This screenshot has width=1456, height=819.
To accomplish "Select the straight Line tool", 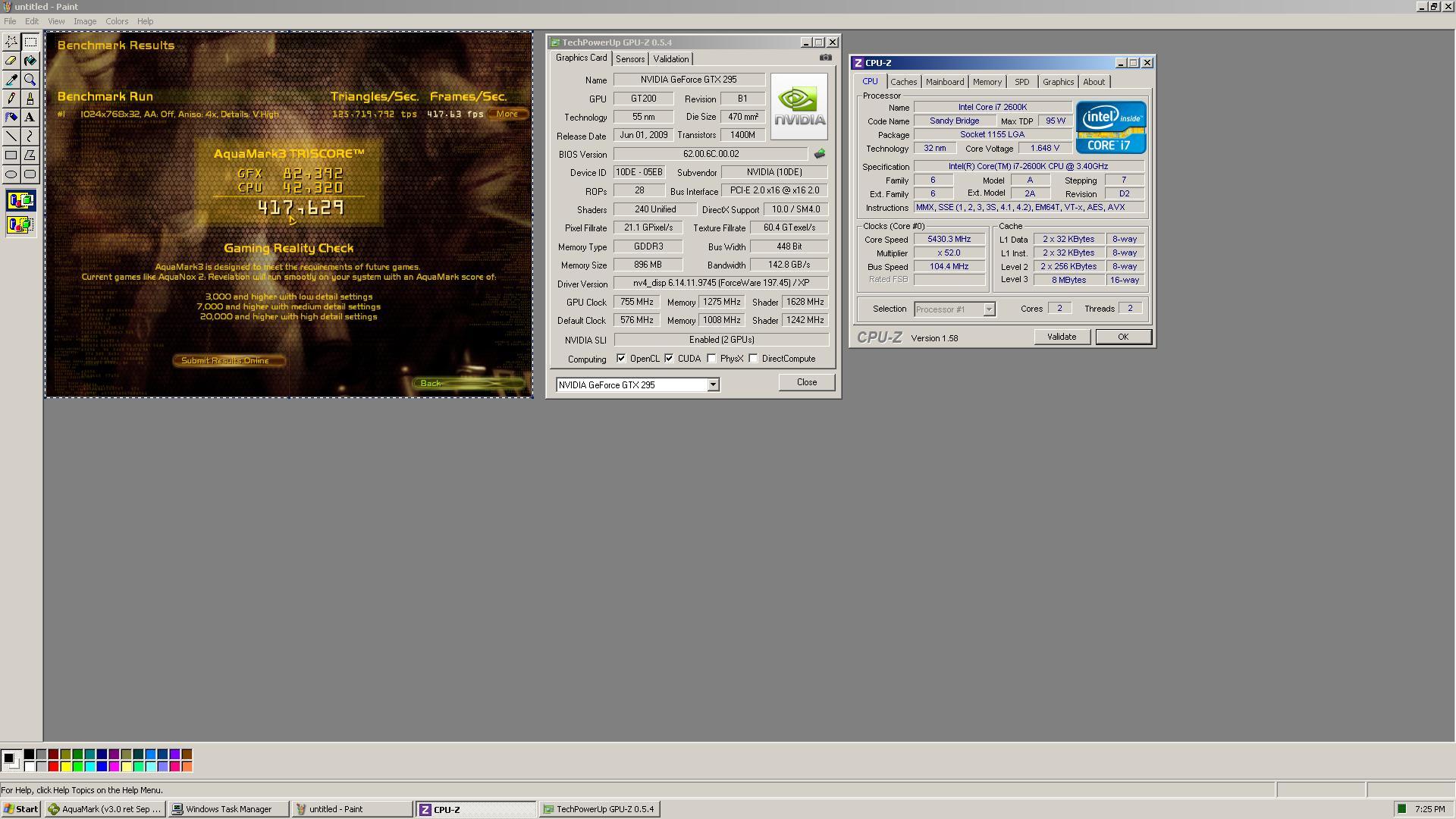I will (11, 136).
